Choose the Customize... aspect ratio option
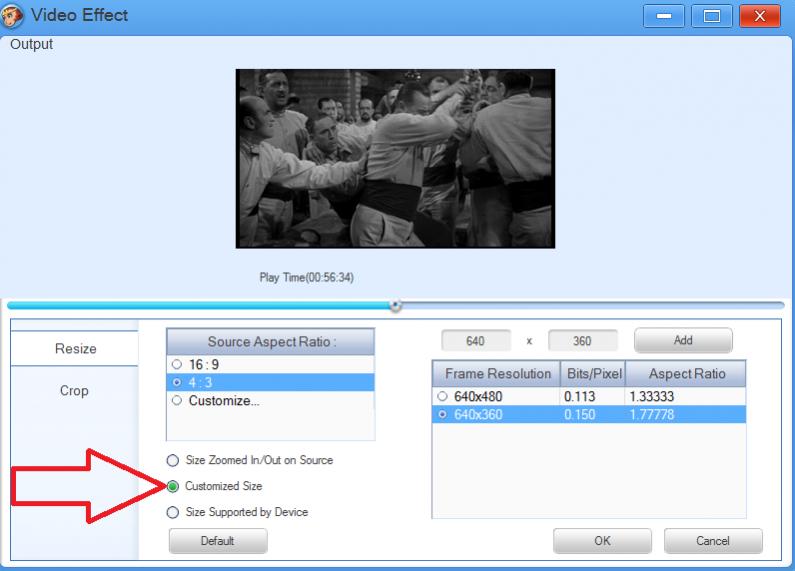 (270, 401)
